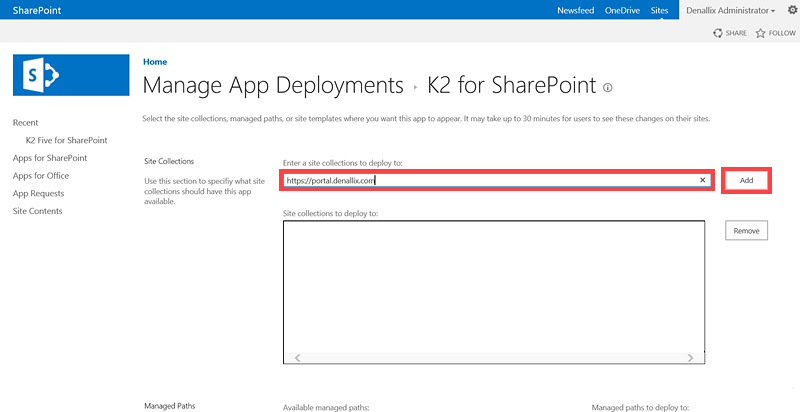Go to Sites in top navigation

click(659, 10)
